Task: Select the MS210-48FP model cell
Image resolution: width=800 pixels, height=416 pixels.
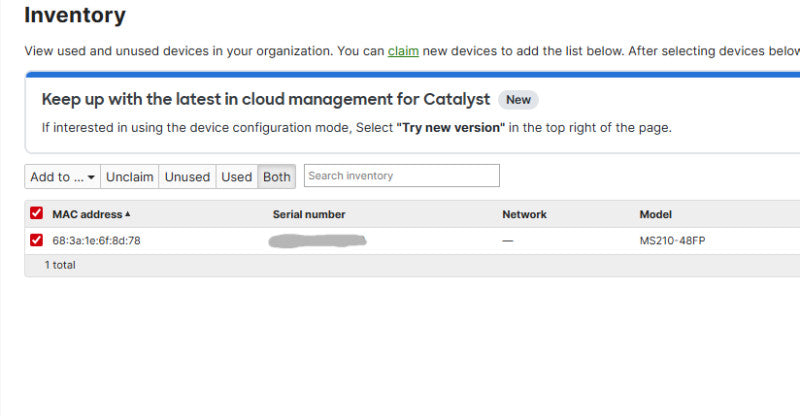Action: [672, 240]
